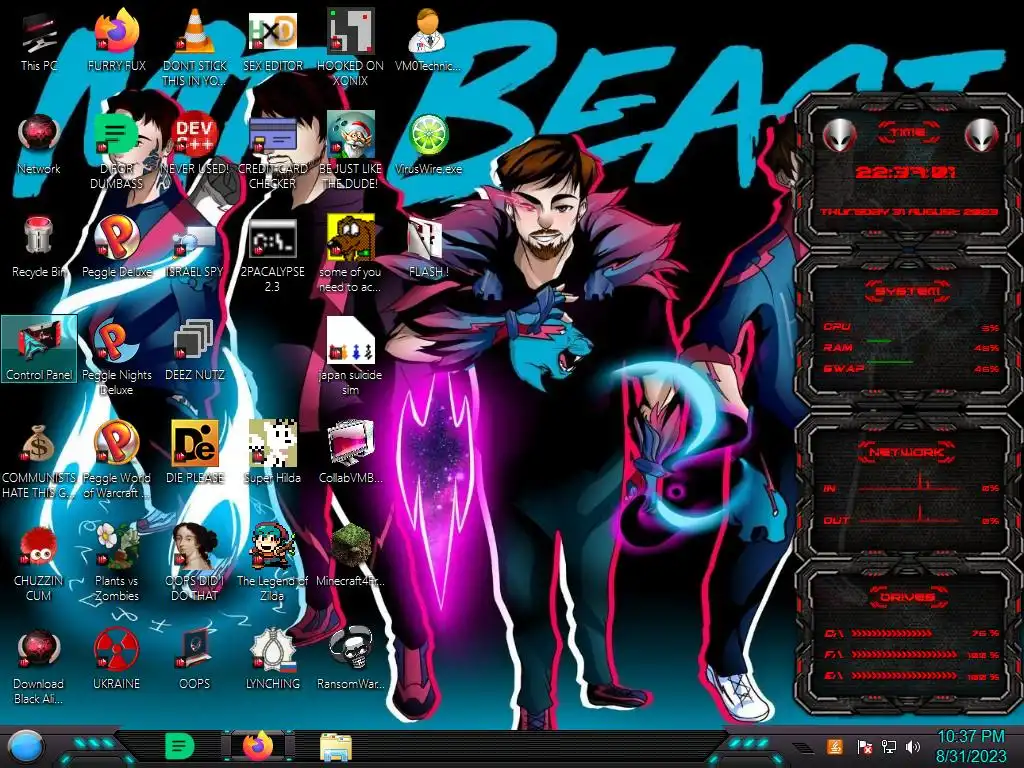Launch the Peggle Nights Deluxe shortcut
Screen dimensions: 1024x768
click(x=117, y=357)
